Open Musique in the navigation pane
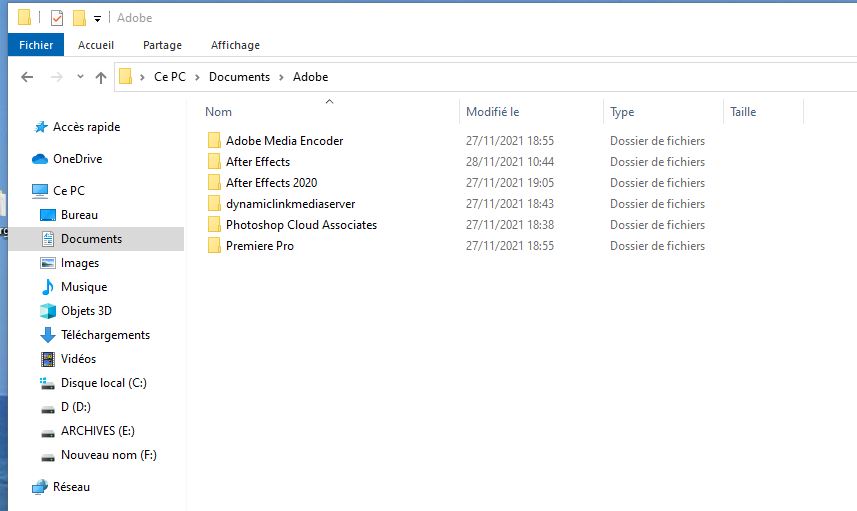This screenshot has width=857, height=511. point(84,286)
